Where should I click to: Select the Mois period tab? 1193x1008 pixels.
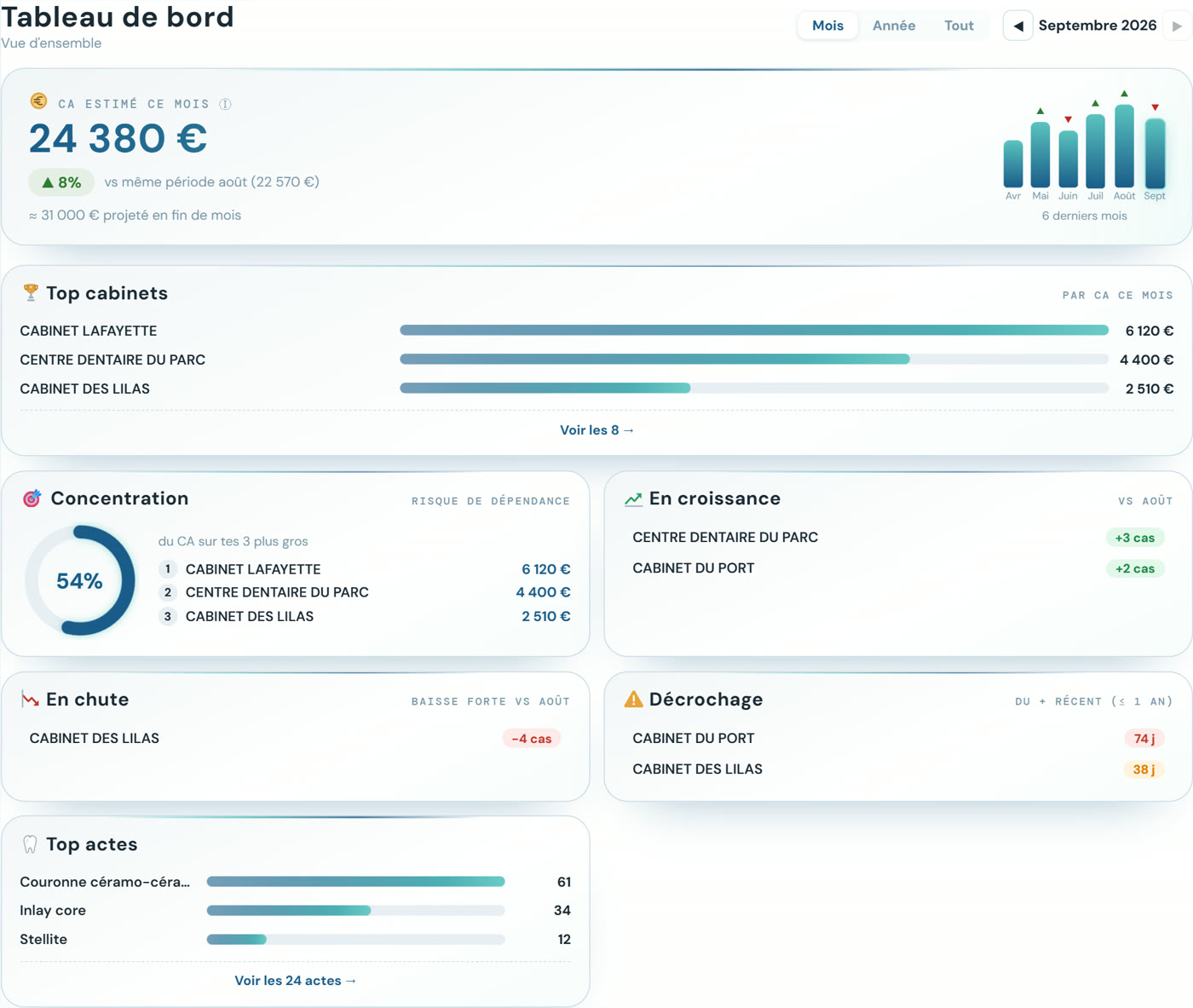[x=827, y=26]
